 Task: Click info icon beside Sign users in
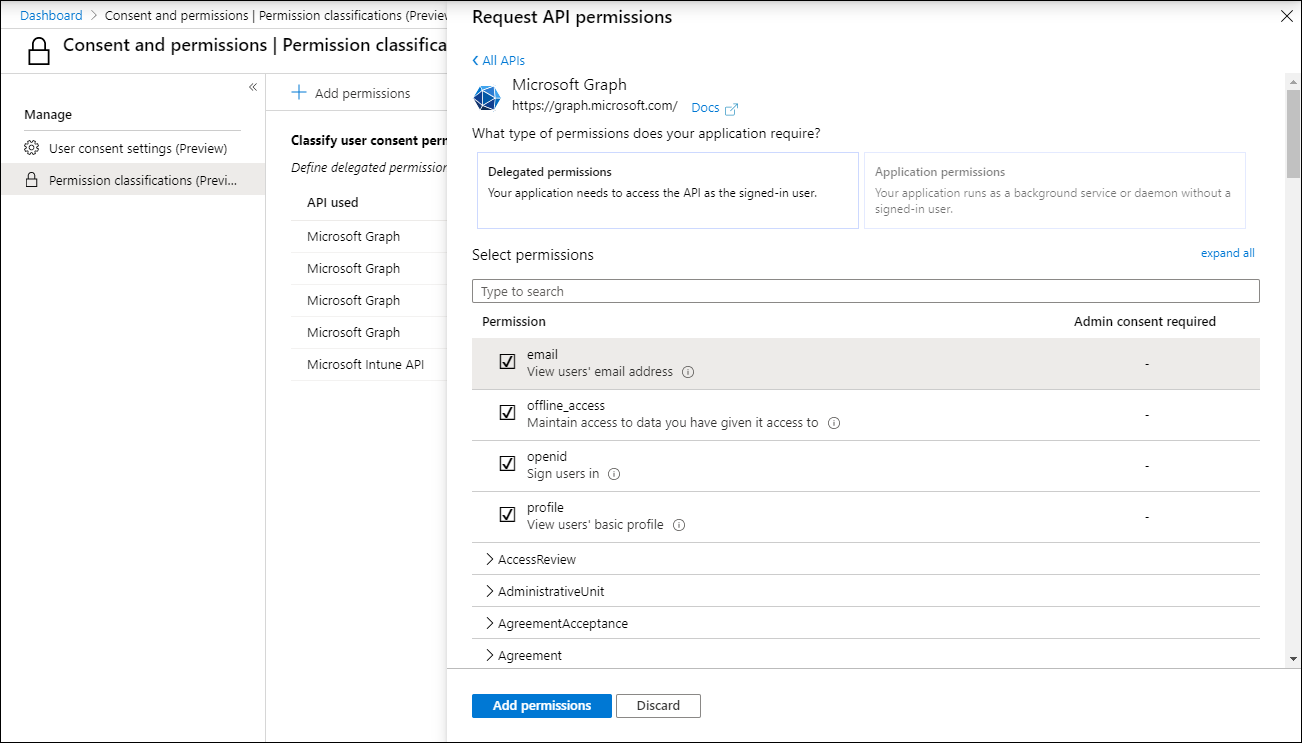614,474
